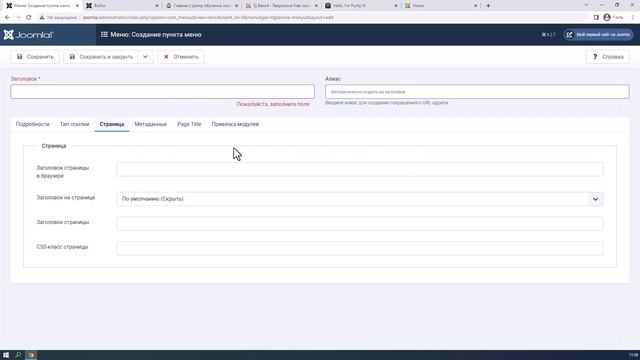Click browser forward arrow
Viewport: 640px width, 360px height.
(18, 18)
